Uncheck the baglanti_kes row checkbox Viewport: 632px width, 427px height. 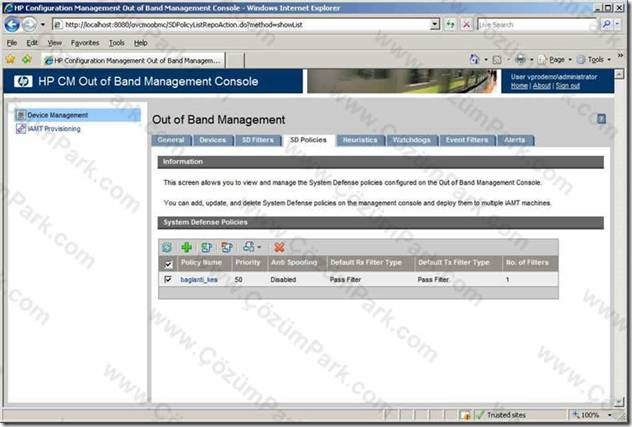(168, 279)
